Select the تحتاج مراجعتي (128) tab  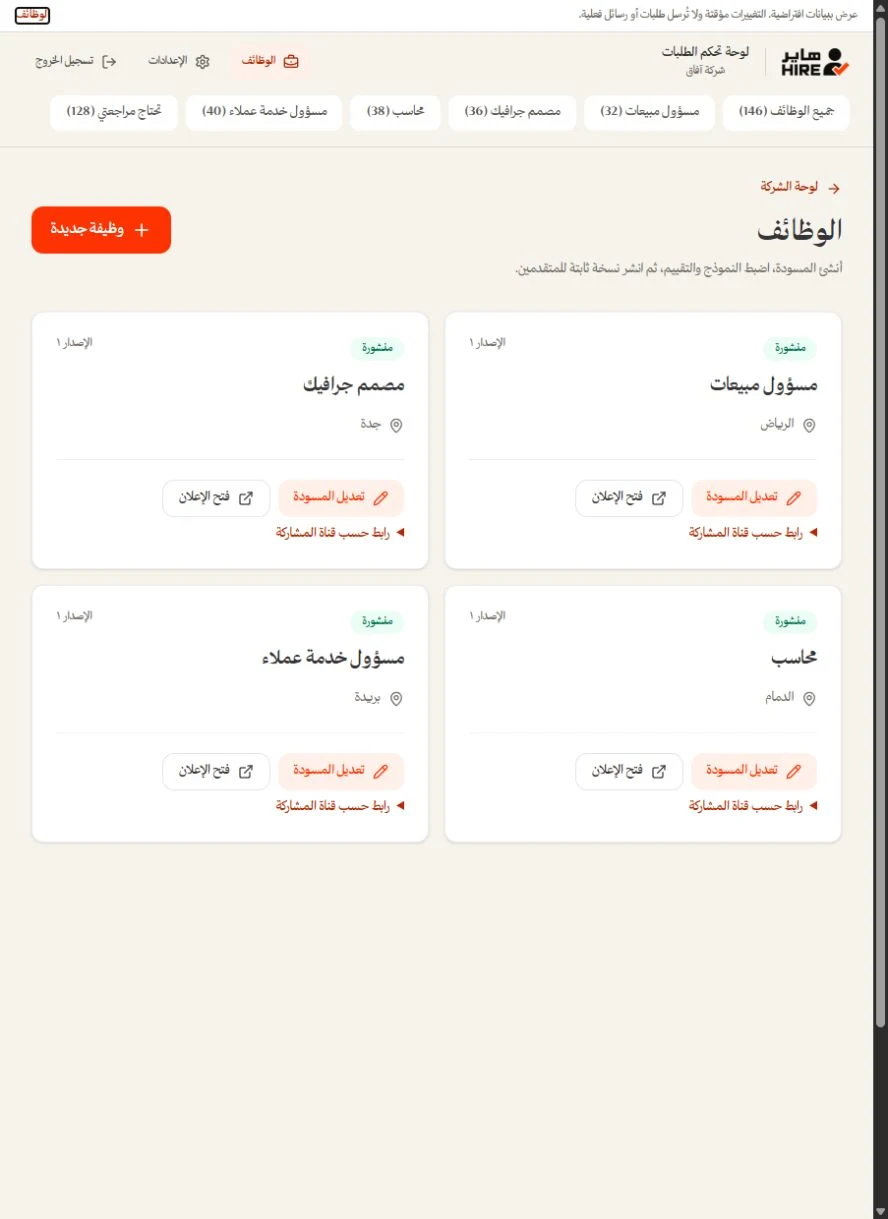(x=114, y=112)
